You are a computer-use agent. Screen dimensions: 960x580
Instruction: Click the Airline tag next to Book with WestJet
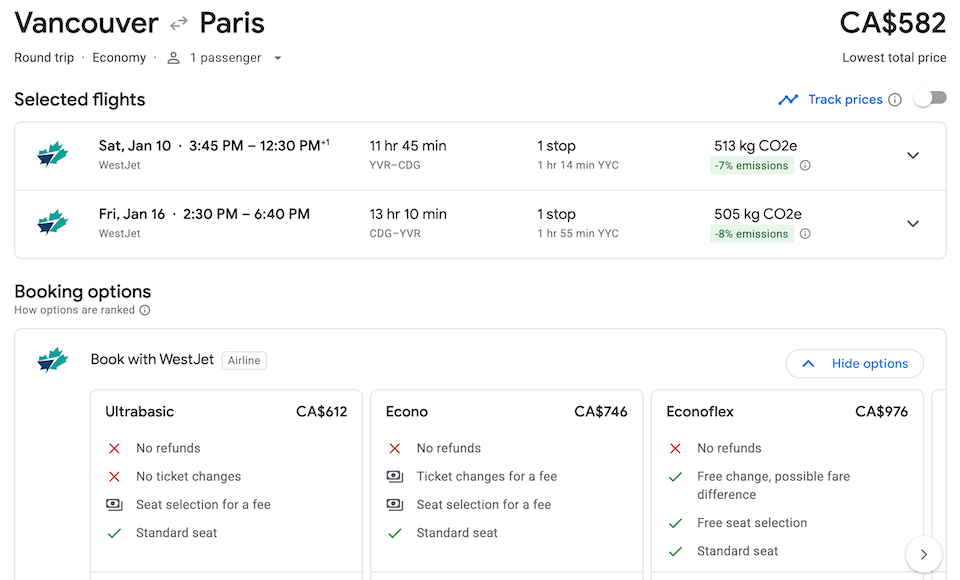tap(244, 360)
